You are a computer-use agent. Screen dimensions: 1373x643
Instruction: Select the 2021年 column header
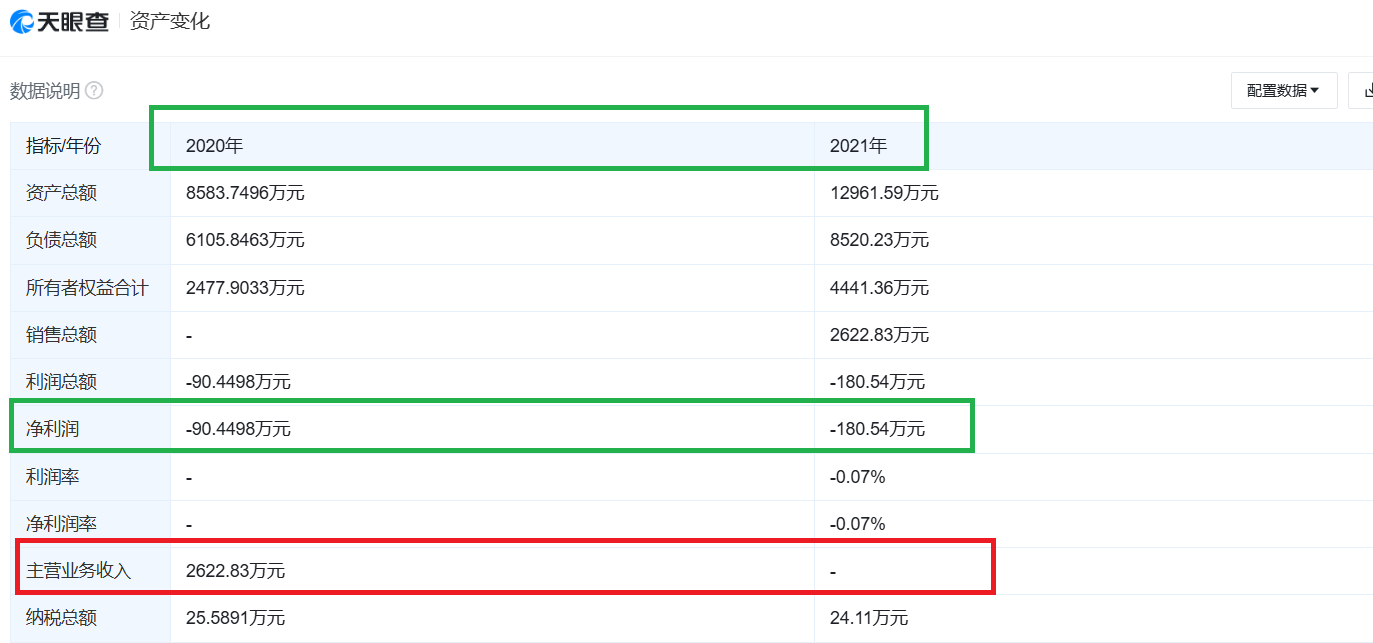[x=858, y=146]
